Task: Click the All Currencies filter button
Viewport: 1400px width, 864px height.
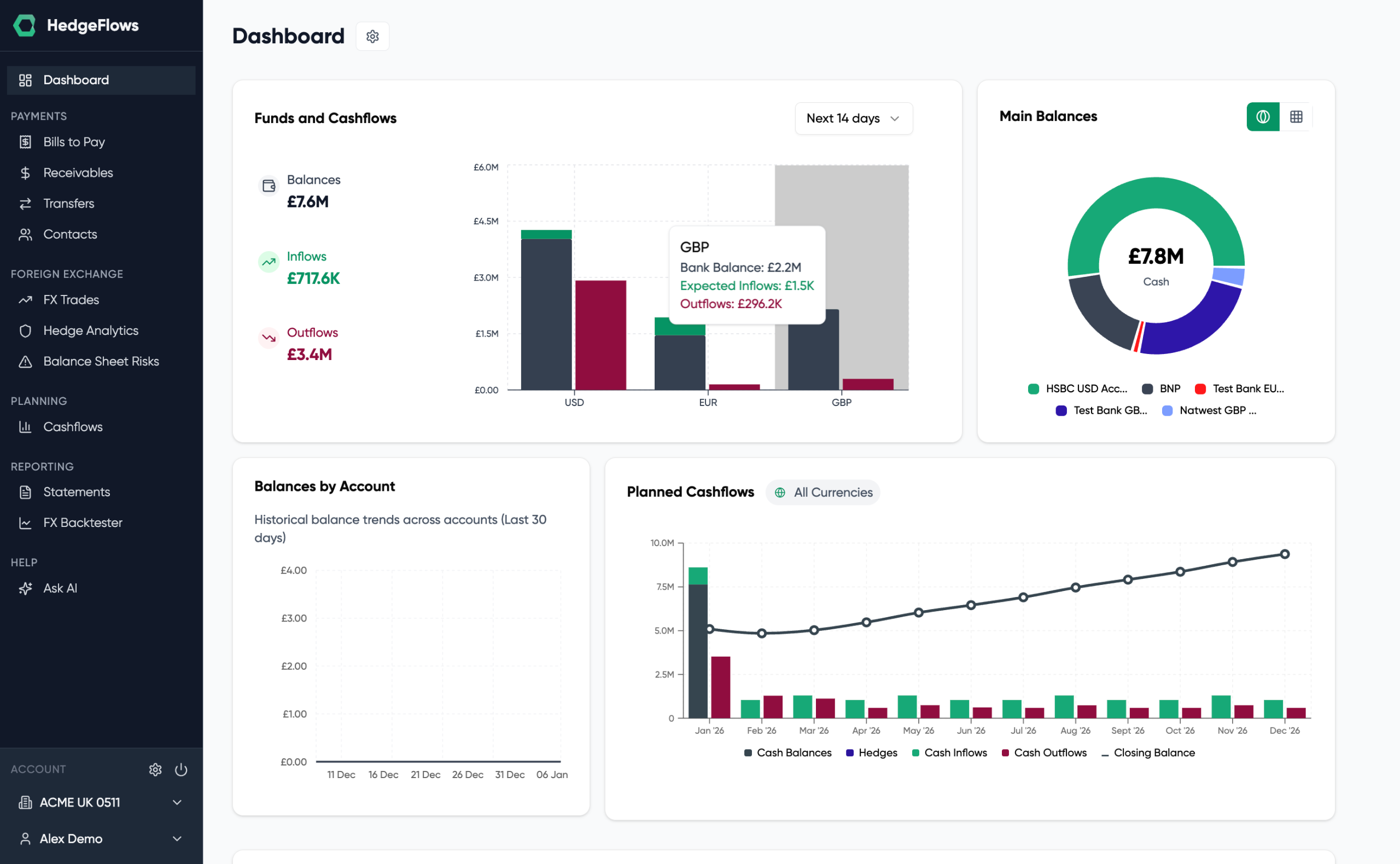Action: pyautogui.click(x=822, y=492)
